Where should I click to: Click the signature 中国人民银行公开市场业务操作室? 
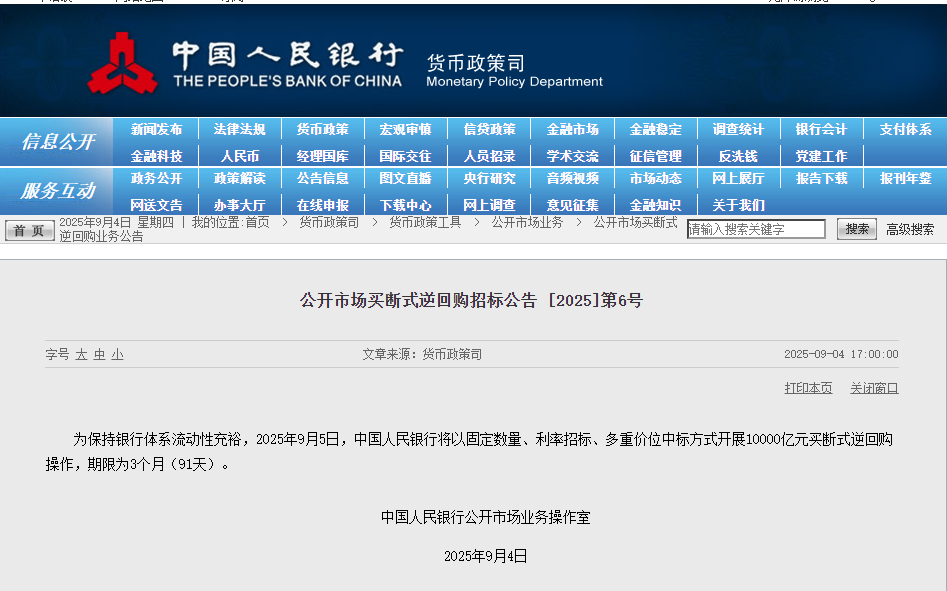486,517
